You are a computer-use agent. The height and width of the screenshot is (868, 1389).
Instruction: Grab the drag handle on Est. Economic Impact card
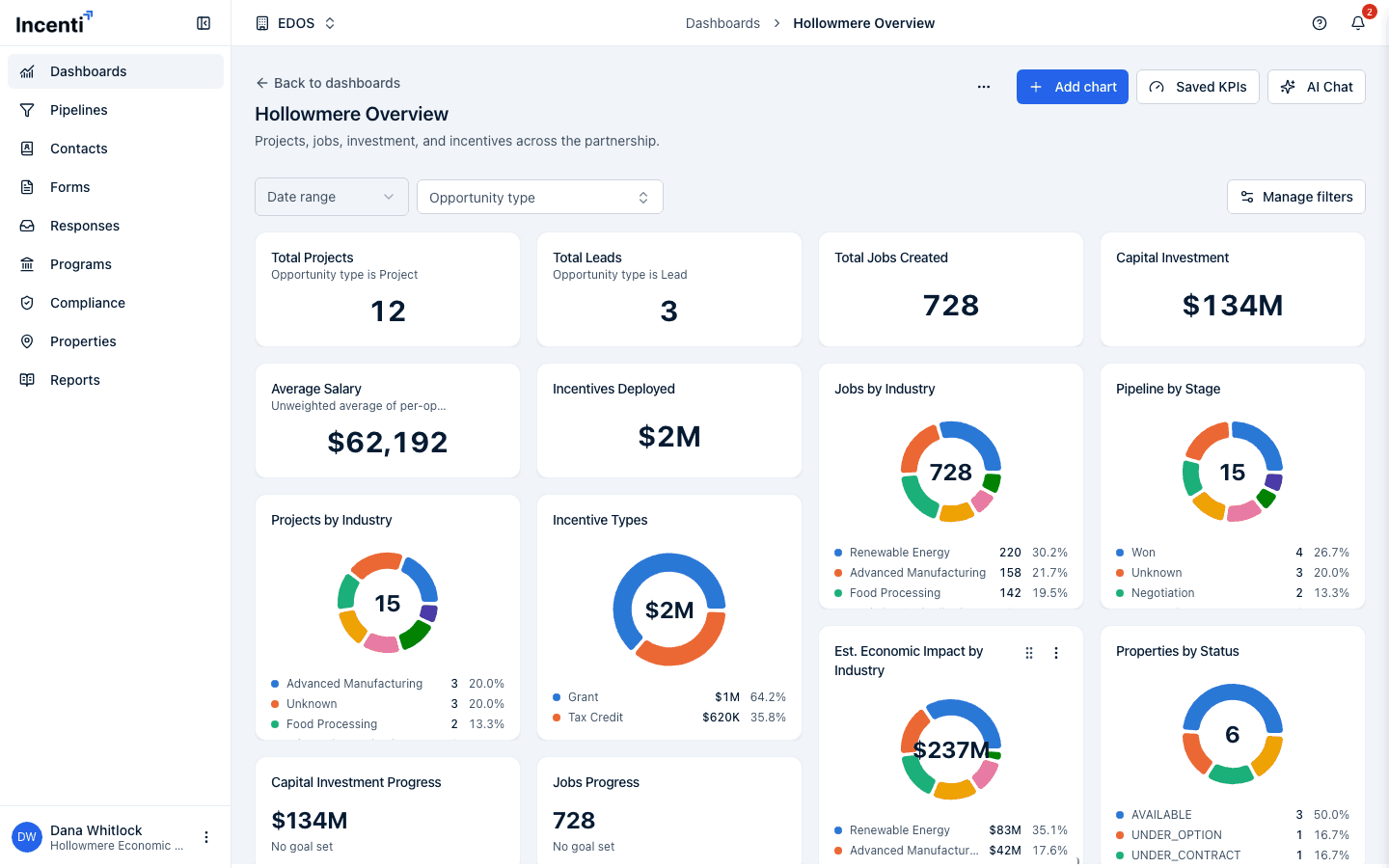point(1029,653)
